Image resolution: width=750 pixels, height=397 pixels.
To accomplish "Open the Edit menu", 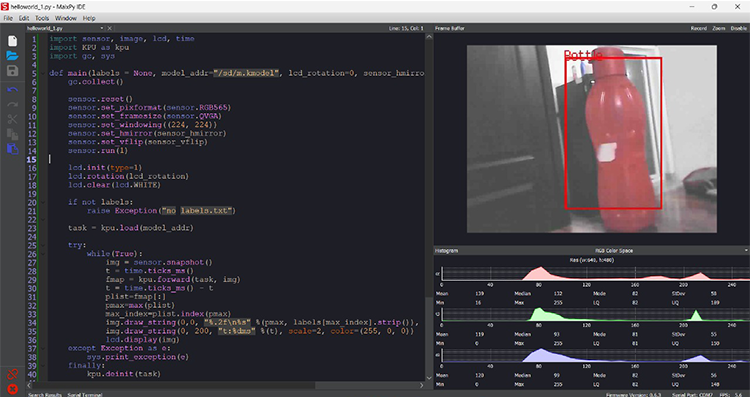I will 24,18.
